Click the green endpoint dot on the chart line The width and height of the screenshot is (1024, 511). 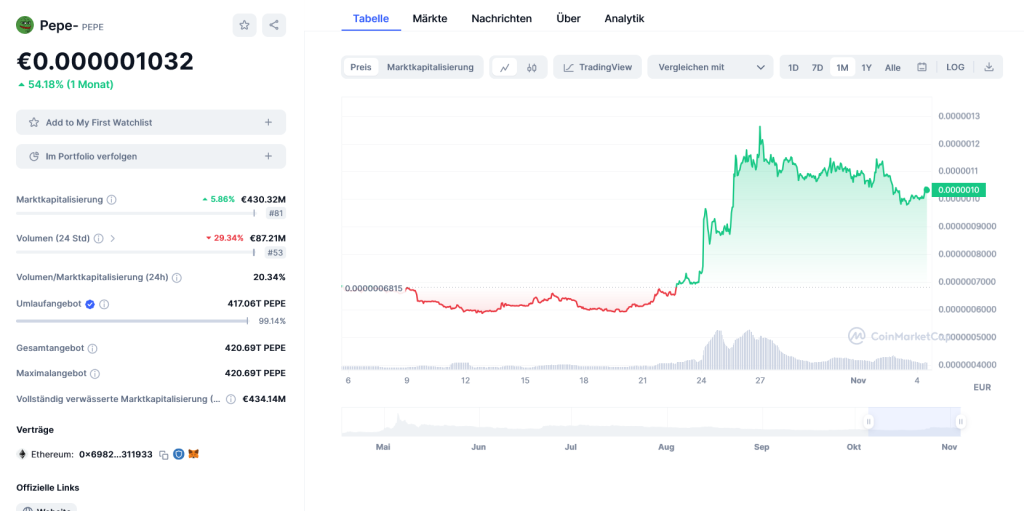tap(927, 190)
